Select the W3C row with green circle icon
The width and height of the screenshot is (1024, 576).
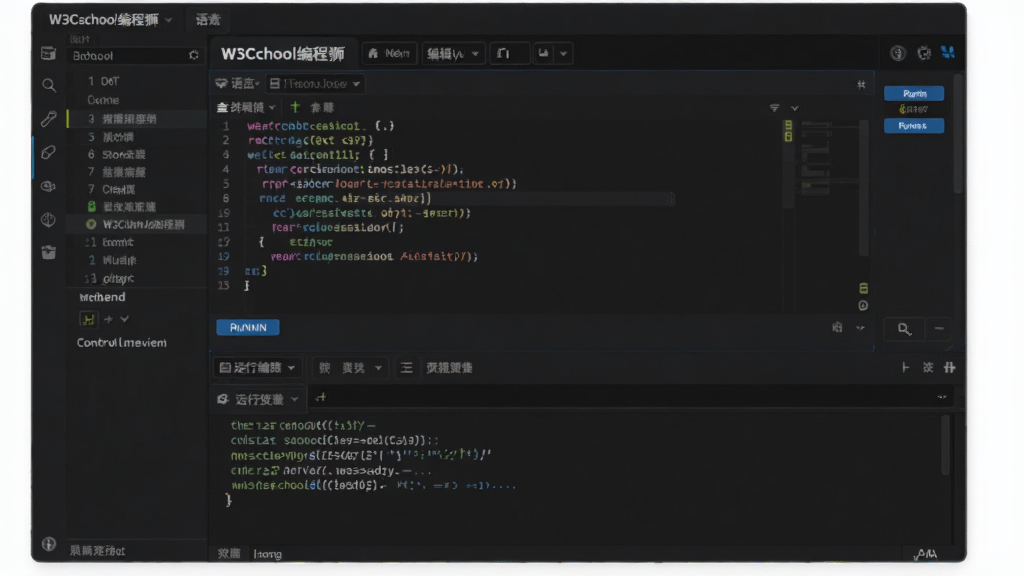(x=136, y=224)
